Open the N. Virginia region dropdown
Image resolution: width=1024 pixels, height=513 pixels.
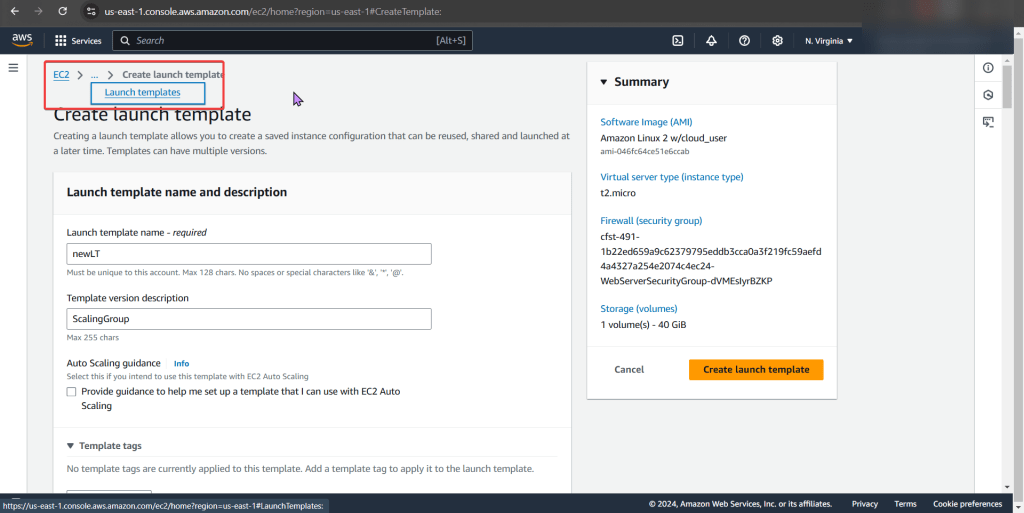[x=828, y=41]
